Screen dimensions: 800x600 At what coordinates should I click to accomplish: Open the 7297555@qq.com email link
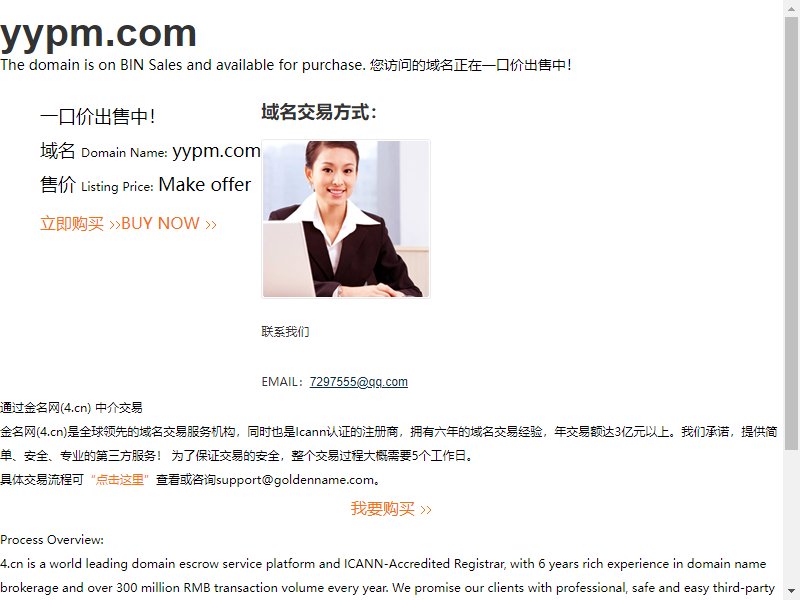coord(358,382)
